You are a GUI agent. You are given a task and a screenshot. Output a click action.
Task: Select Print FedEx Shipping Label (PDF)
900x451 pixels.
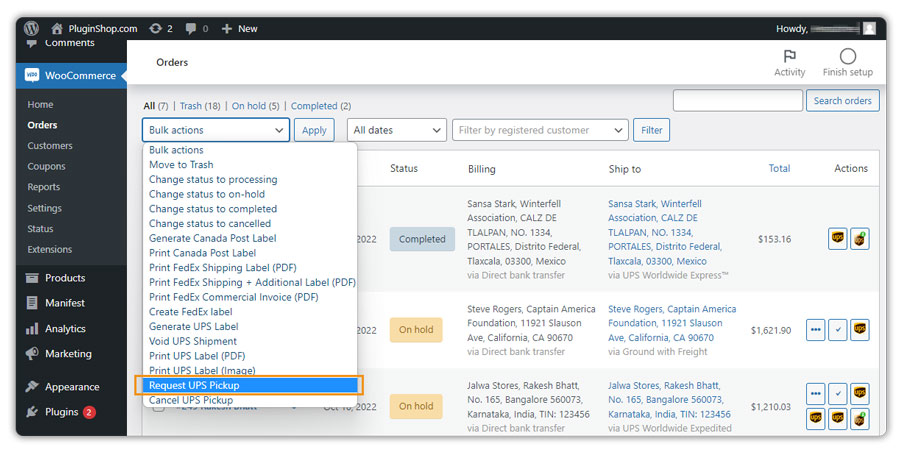(250, 268)
